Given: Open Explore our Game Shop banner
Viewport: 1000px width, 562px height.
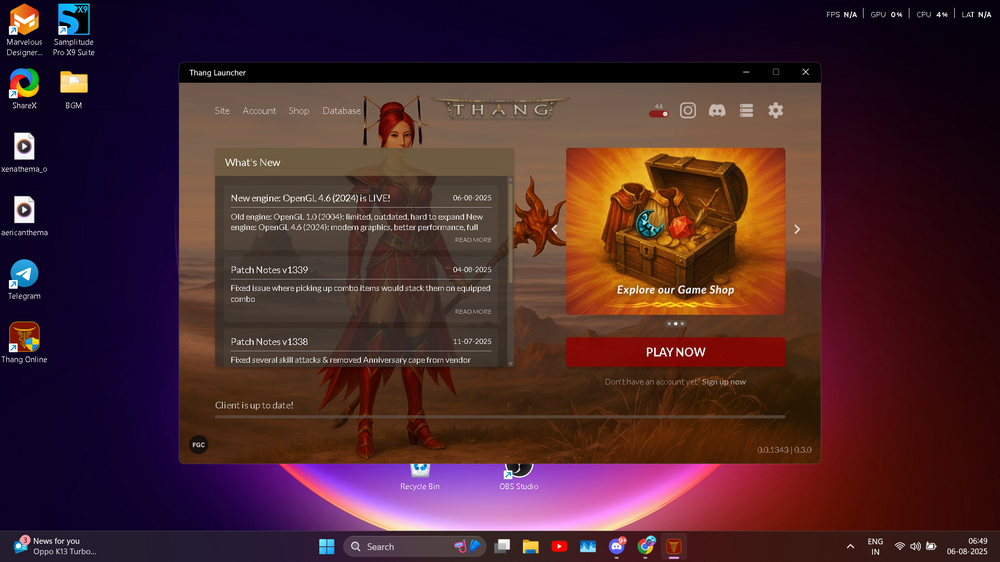Looking at the screenshot, I should [675, 231].
